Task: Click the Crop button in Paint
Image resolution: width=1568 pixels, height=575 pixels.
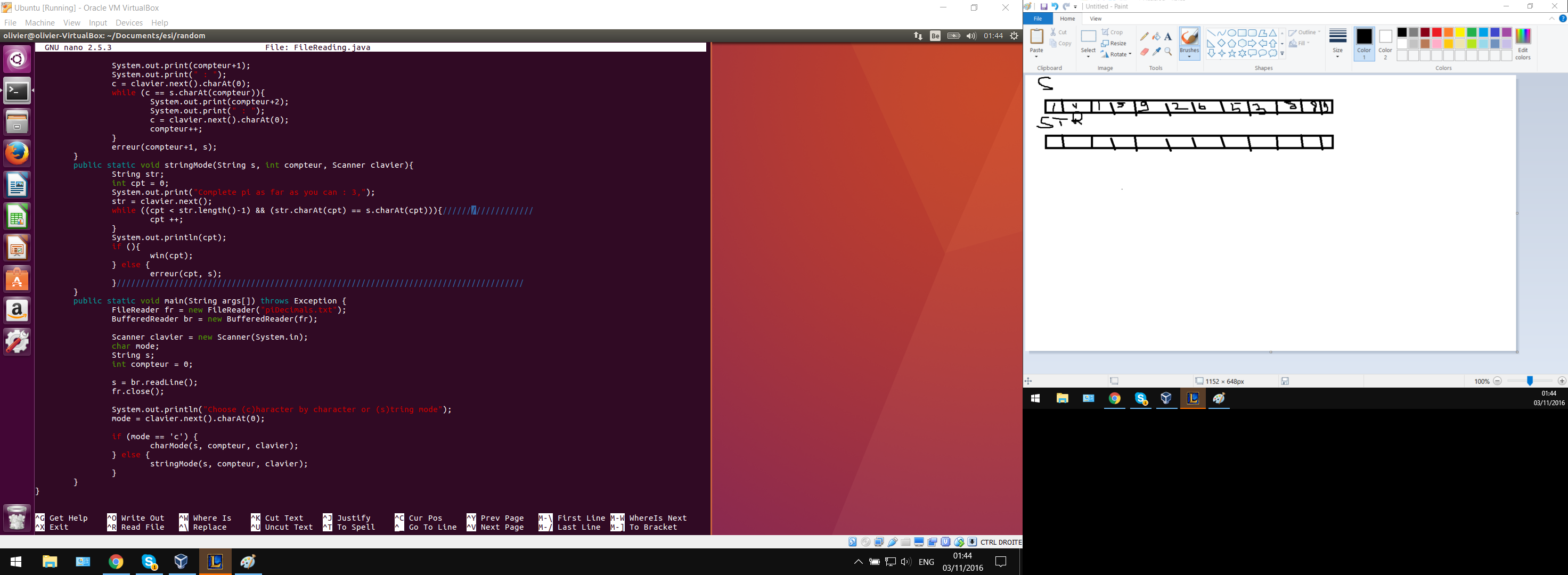Action: (x=1112, y=32)
